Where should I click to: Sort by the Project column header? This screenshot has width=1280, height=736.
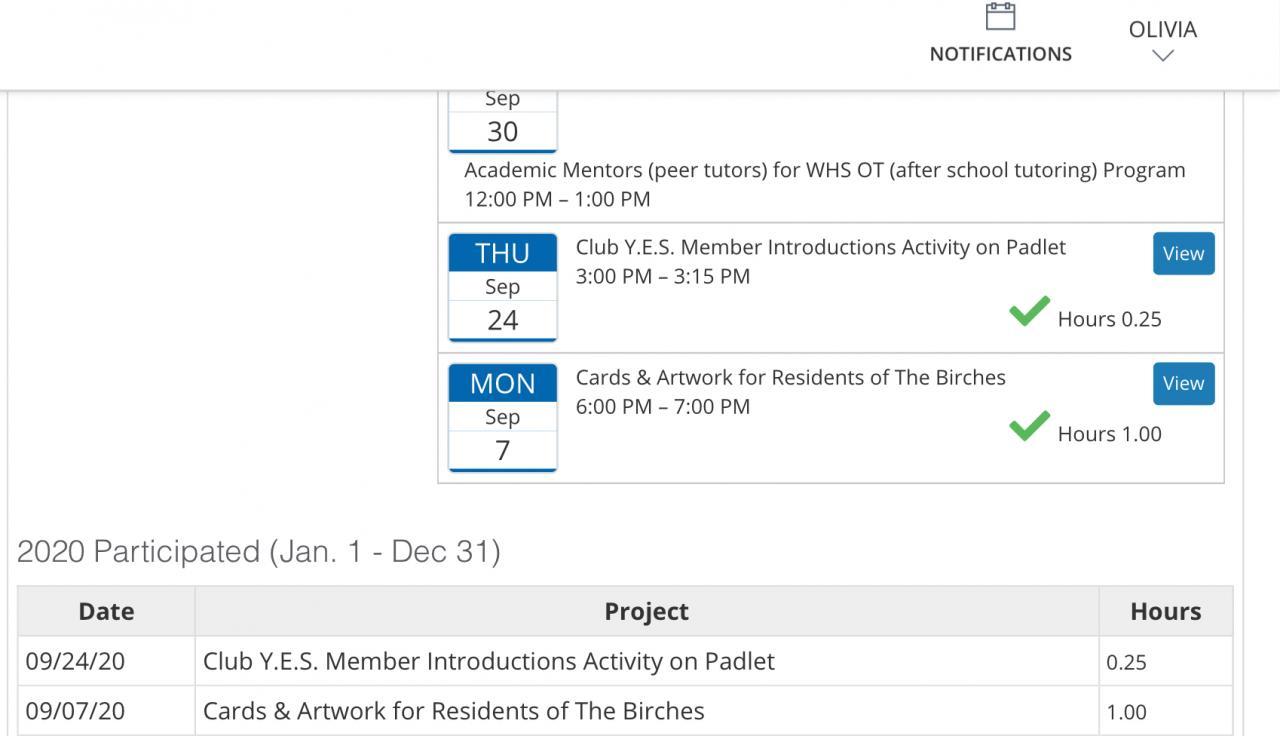[x=646, y=611]
